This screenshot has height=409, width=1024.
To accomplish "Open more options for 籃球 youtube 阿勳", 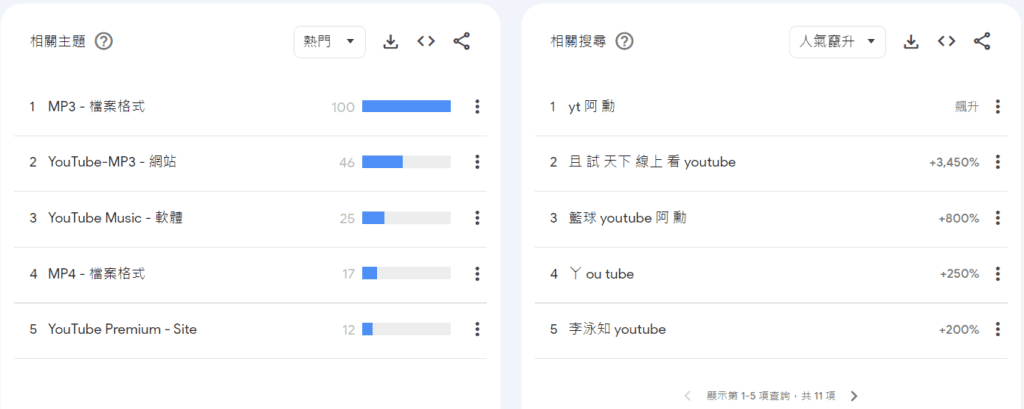I will click(998, 218).
